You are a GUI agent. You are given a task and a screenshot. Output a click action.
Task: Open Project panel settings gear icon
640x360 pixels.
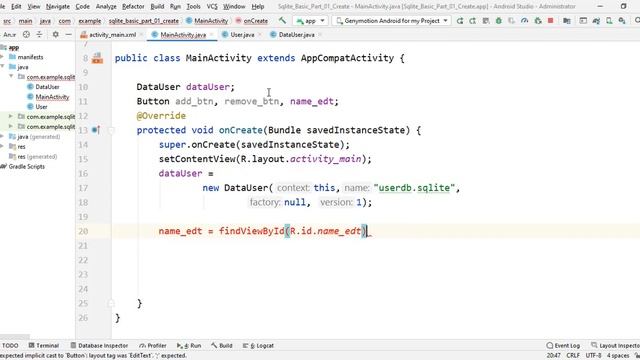[x=56, y=35]
